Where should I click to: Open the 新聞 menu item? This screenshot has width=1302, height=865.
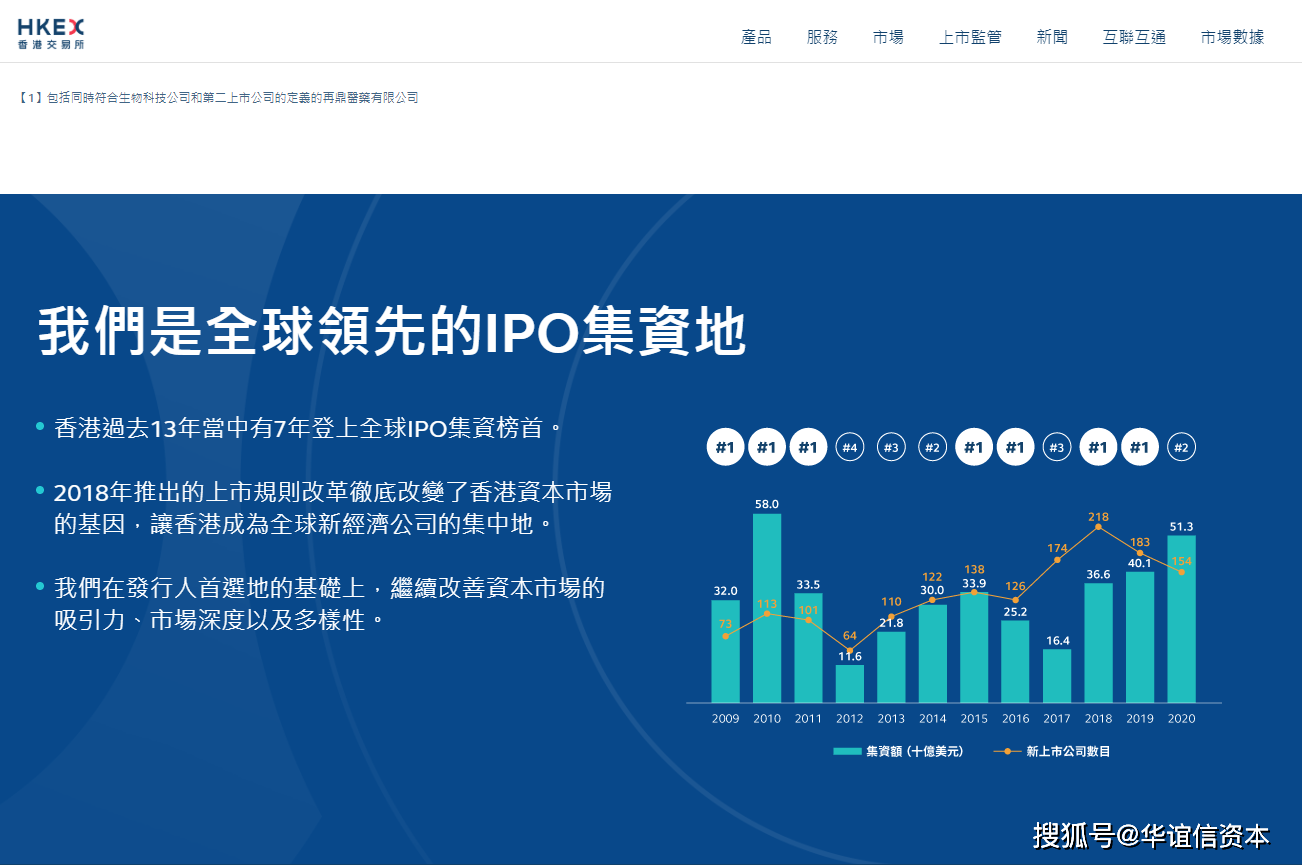[x=1052, y=37]
